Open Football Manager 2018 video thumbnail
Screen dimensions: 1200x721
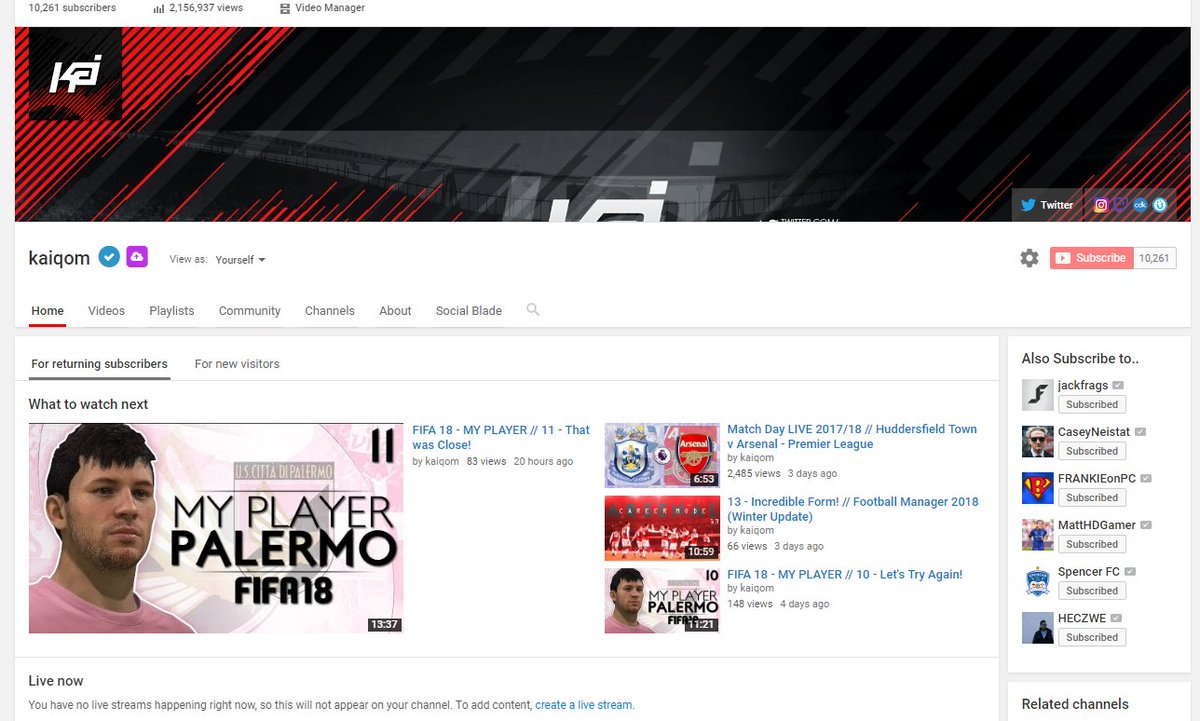(662, 528)
